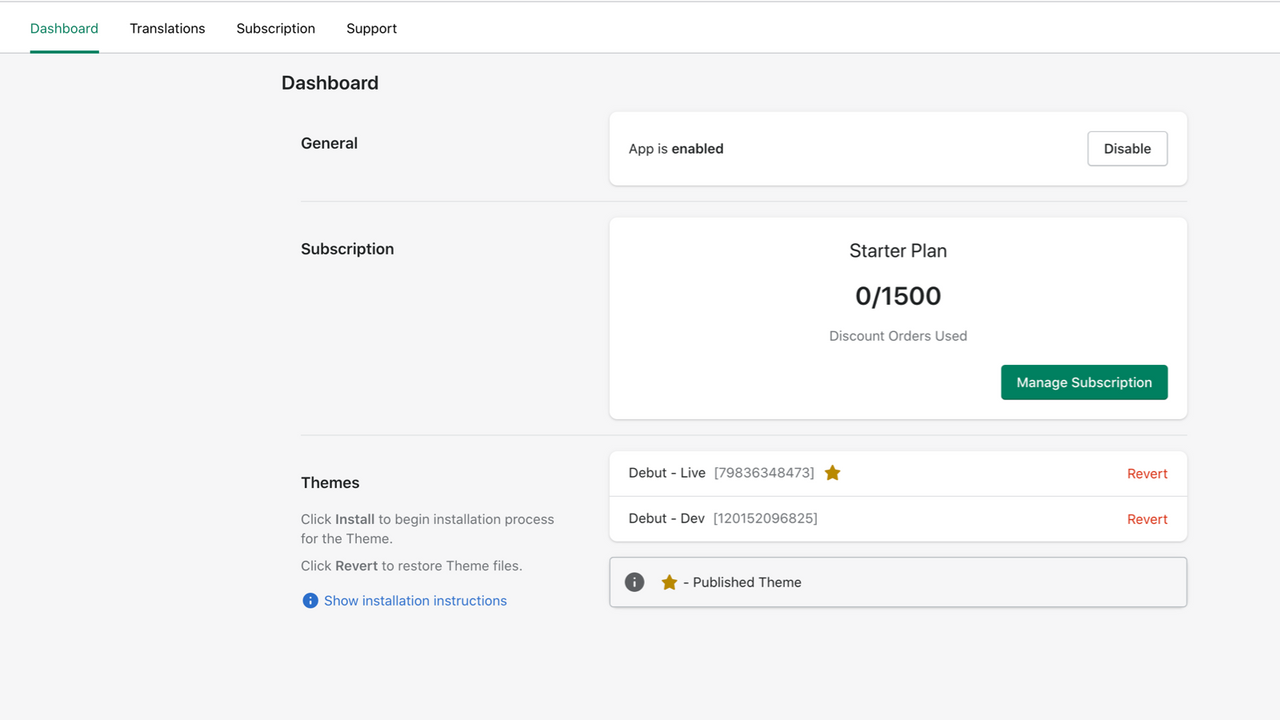
Task: Click the blue info icon beside installation instructions
Action: tap(310, 600)
